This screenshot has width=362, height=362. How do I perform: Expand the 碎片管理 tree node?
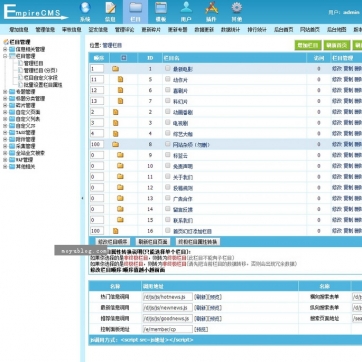point(5,105)
